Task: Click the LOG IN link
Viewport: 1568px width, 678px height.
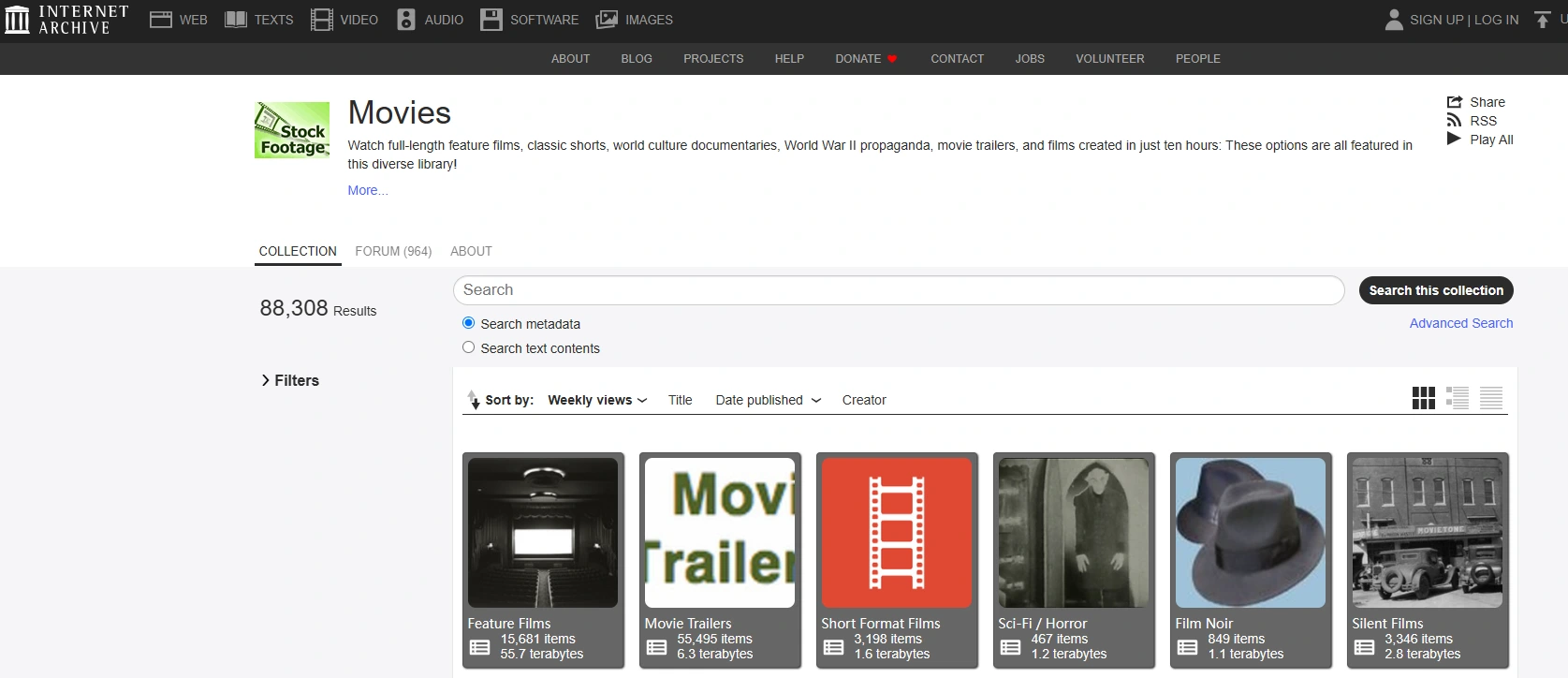Action: [1496, 20]
